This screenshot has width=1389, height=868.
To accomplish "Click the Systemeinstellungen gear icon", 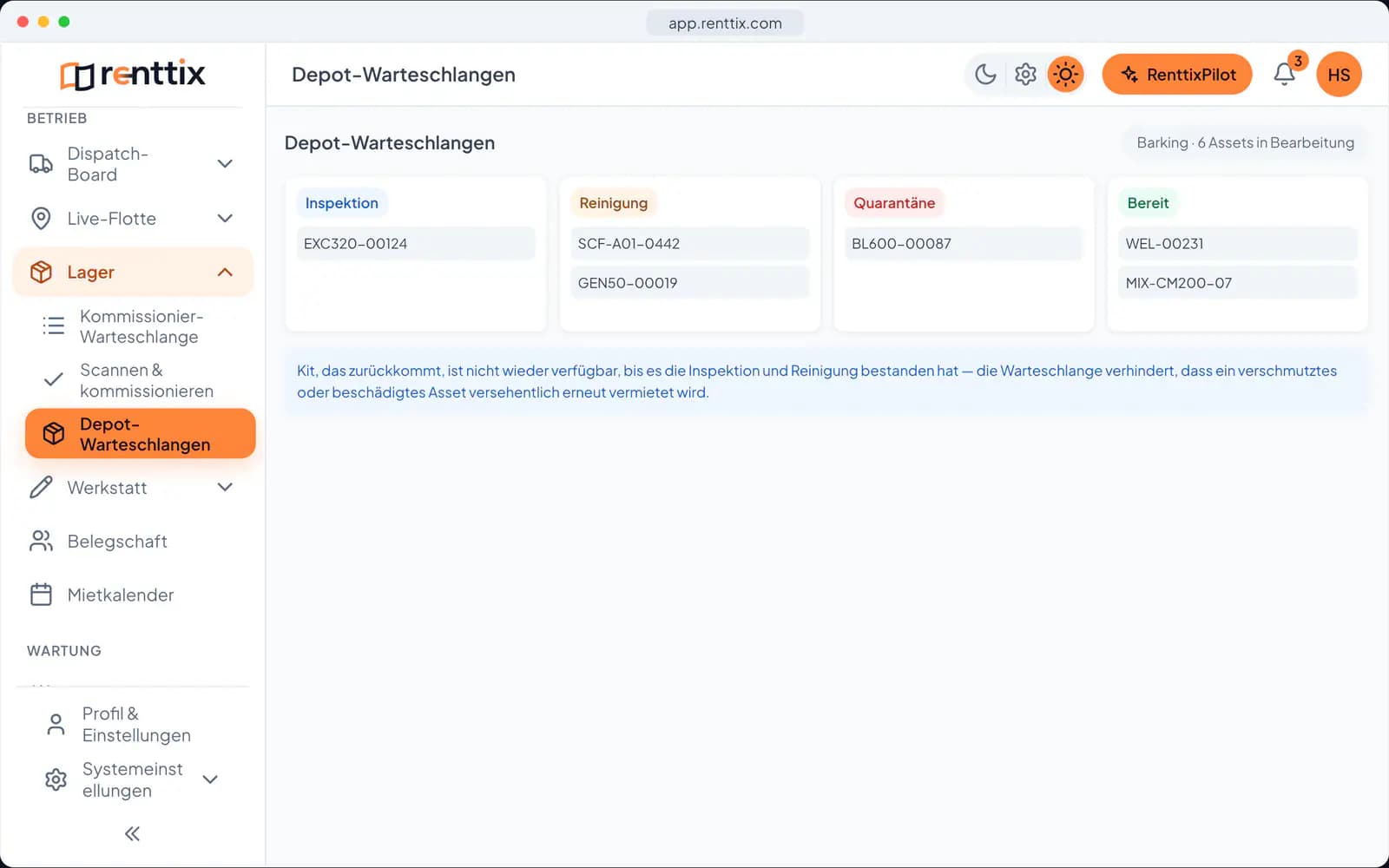I will [56, 780].
